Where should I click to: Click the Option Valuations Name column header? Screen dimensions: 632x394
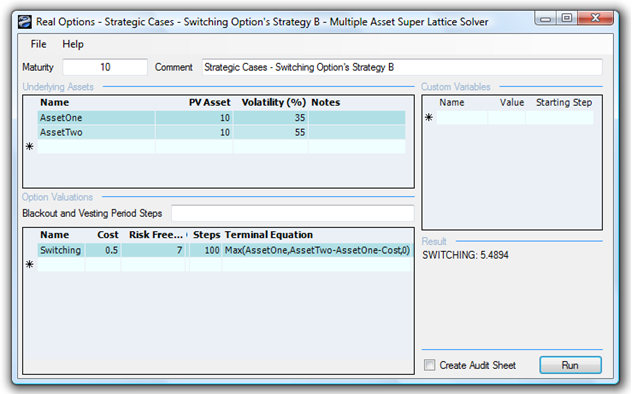[x=55, y=235]
